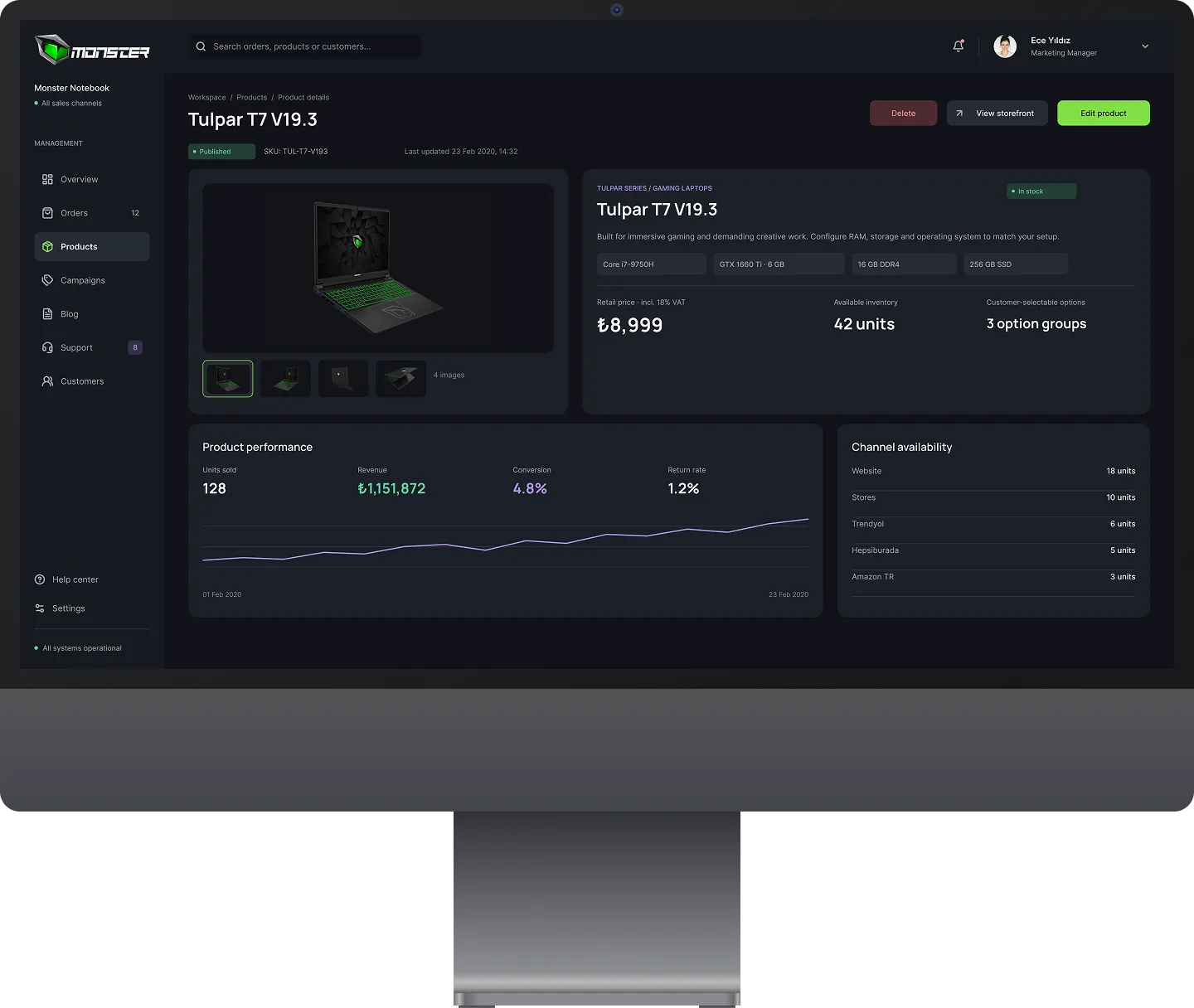This screenshot has width=1194, height=1008.
Task: Open the notifications bell
Action: pos(959,46)
